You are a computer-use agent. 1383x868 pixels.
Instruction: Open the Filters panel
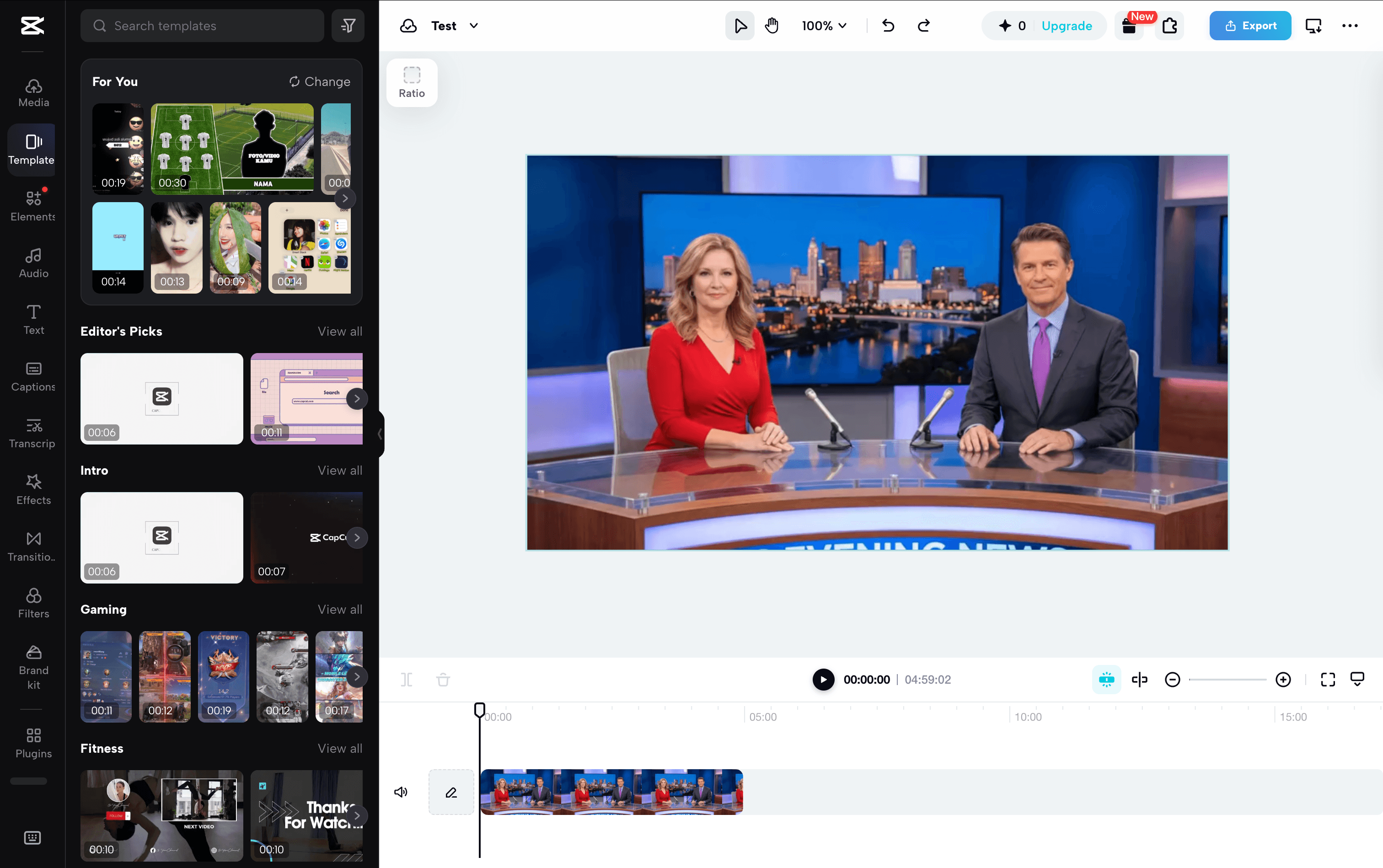pyautogui.click(x=33, y=603)
